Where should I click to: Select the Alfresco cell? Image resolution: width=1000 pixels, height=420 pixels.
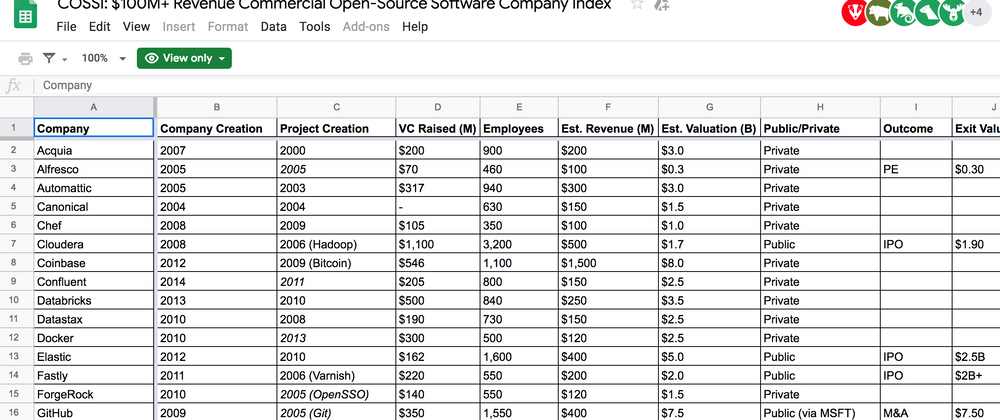coord(94,169)
